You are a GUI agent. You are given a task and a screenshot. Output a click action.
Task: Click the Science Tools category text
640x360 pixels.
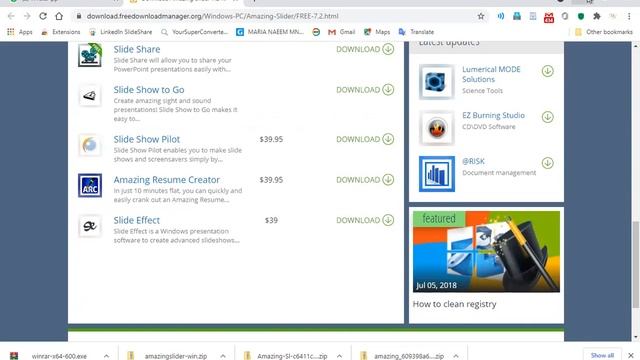482,91
